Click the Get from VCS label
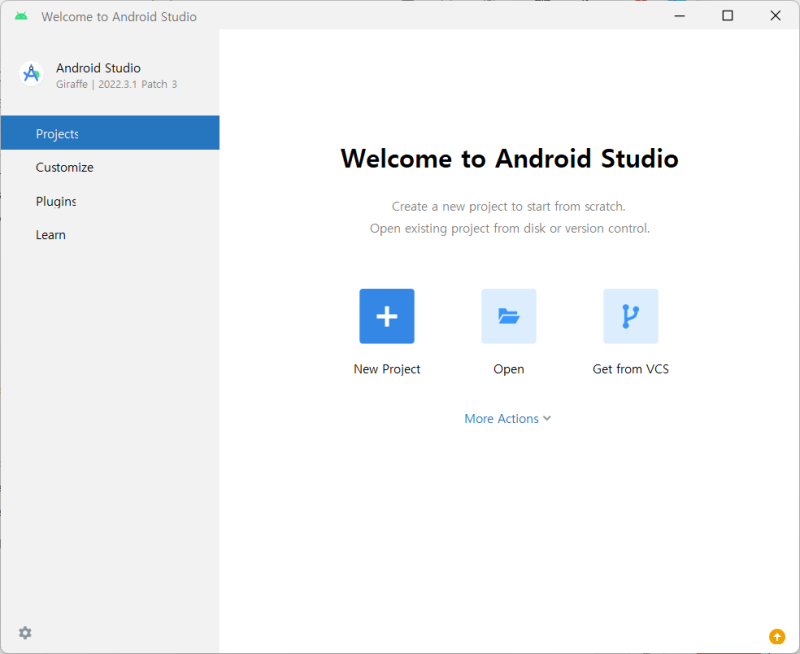The image size is (800, 654). click(630, 368)
